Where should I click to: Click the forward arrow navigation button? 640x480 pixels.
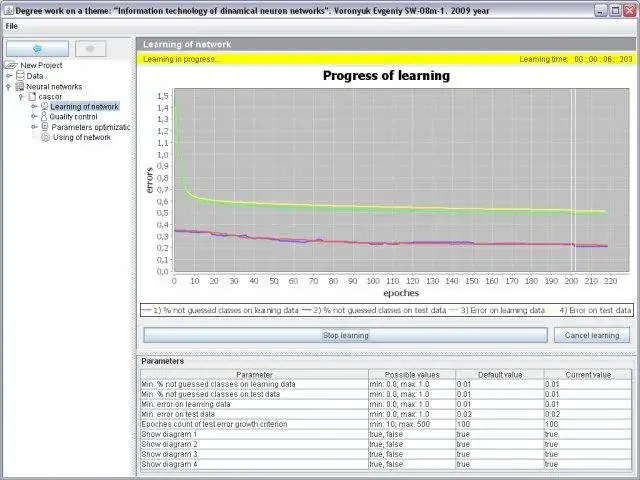pos(90,48)
